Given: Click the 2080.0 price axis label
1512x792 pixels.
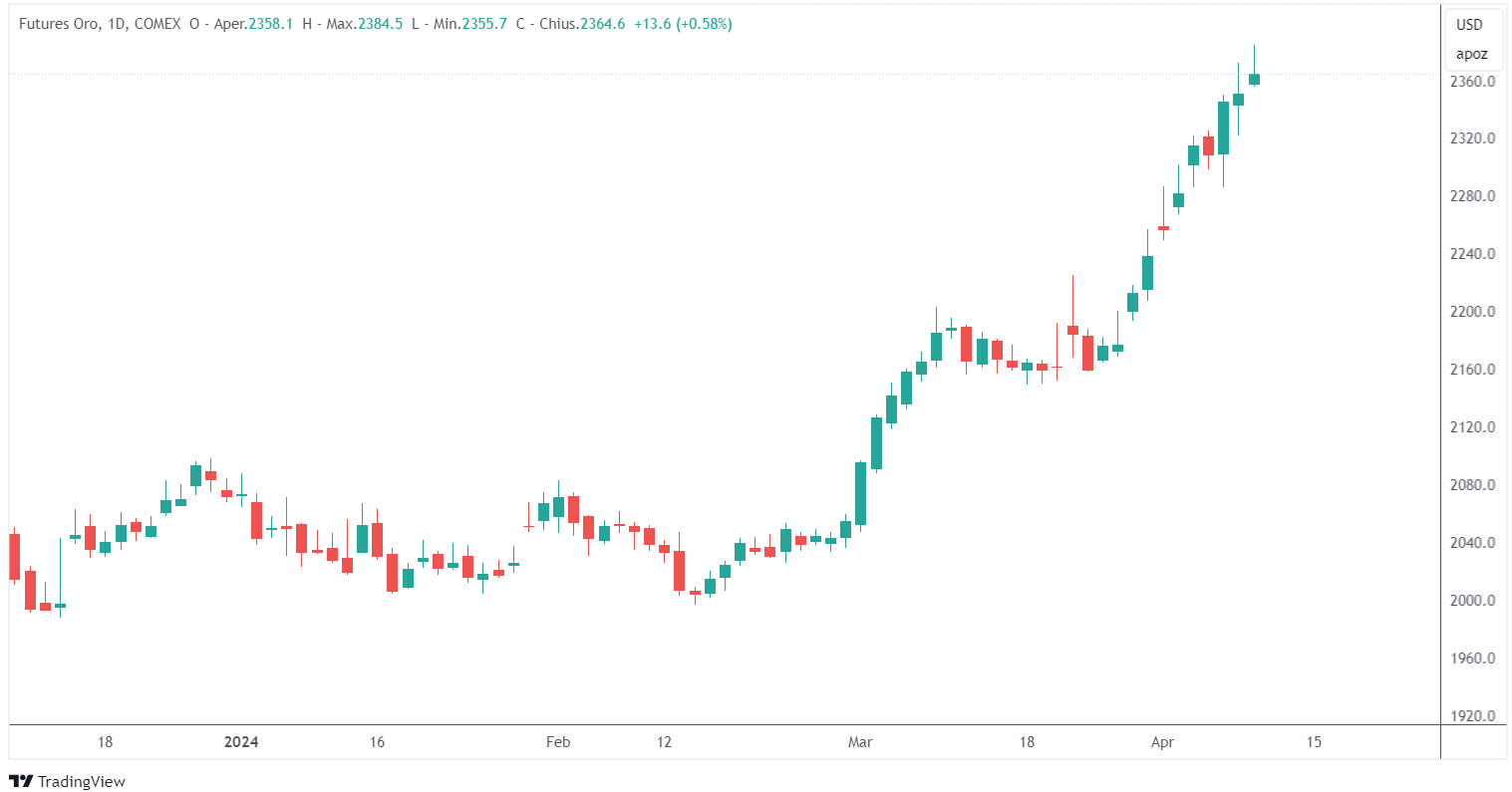Looking at the screenshot, I should (1471, 485).
